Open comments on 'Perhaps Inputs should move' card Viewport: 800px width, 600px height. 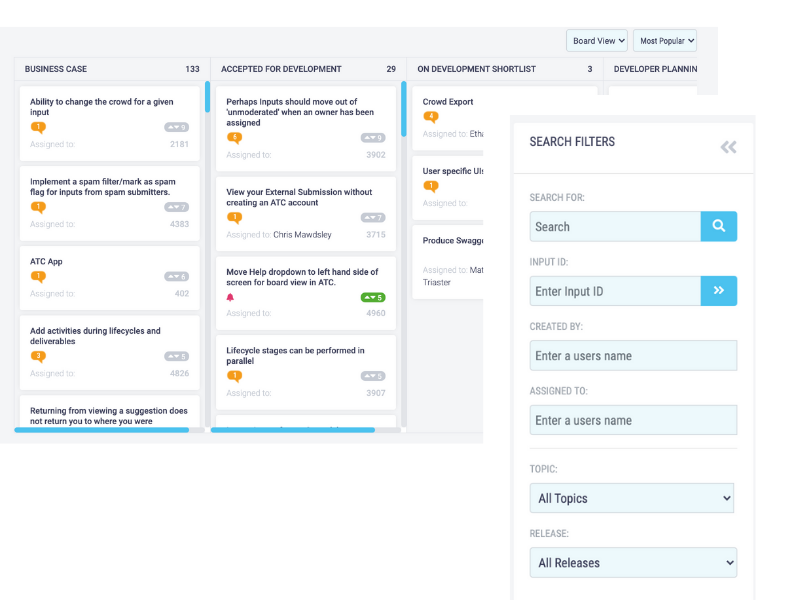[x=235, y=138]
